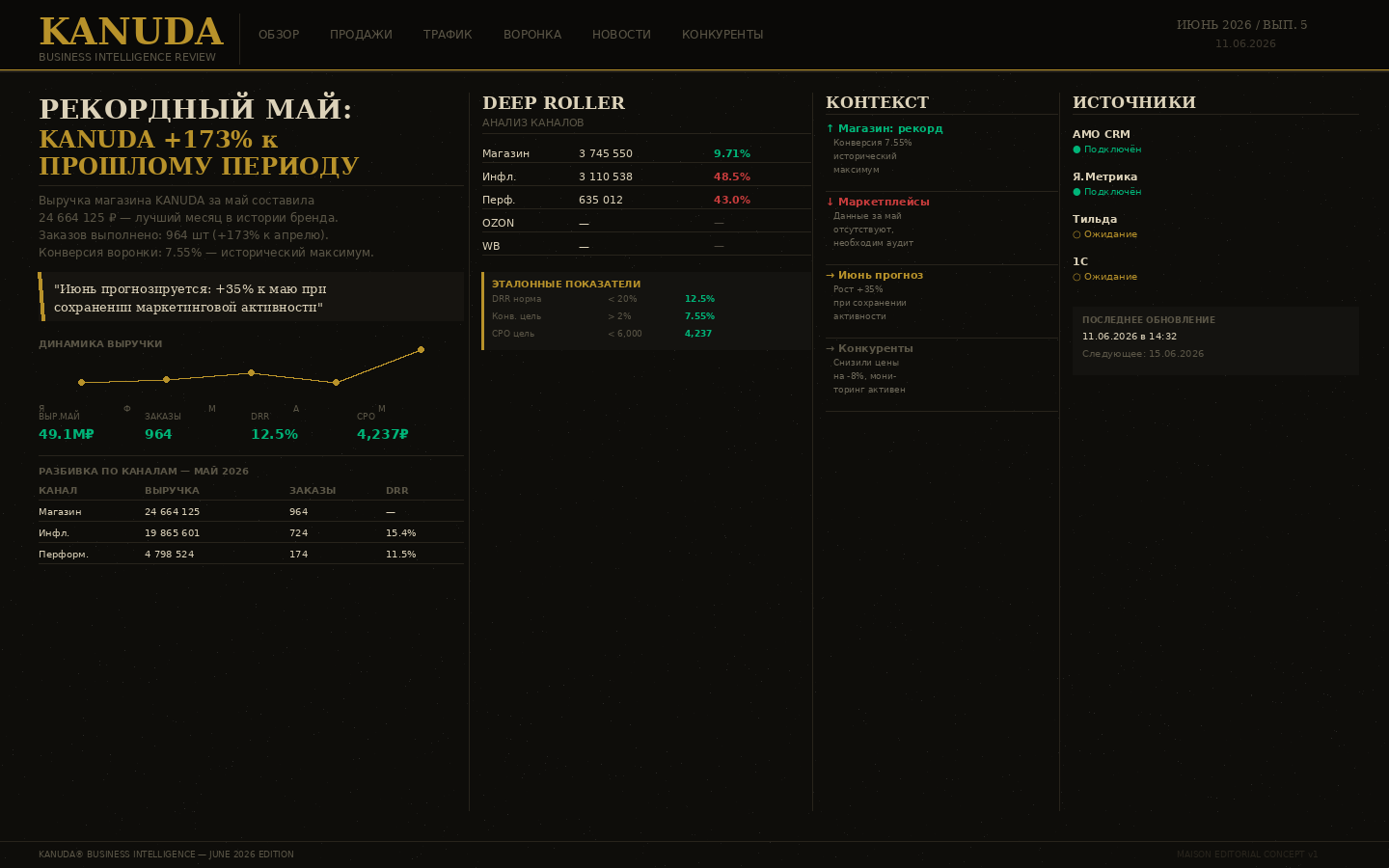
Task: Click the green status dot under Я.Метрика
Action: pyautogui.click(x=1076, y=192)
